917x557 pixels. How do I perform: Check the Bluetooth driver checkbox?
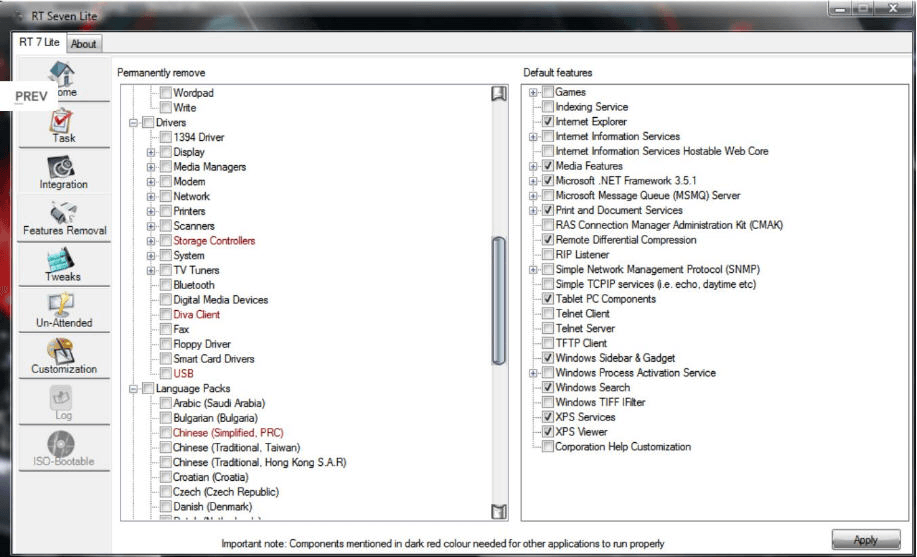(166, 285)
